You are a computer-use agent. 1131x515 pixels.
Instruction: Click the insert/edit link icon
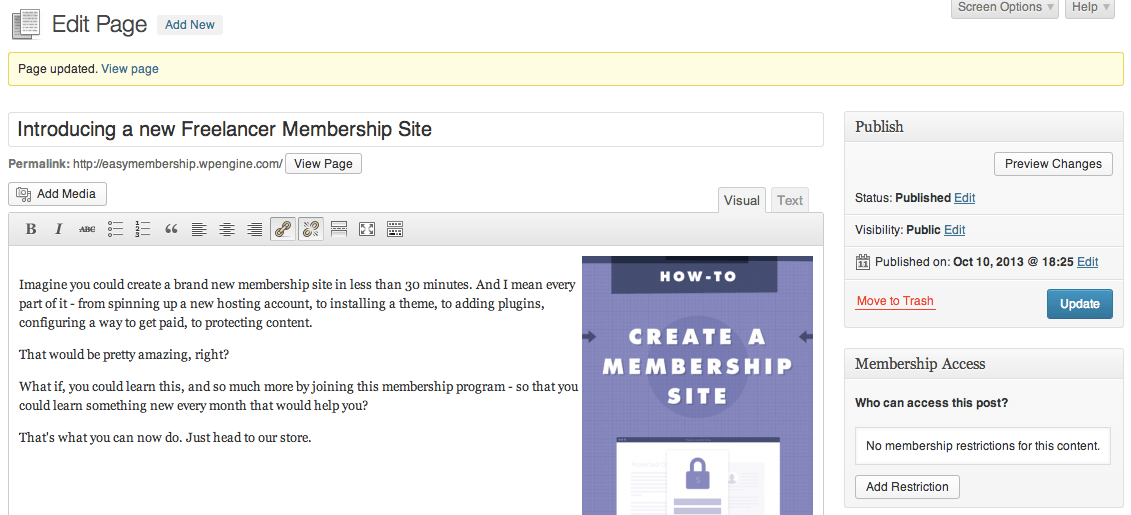pyautogui.click(x=283, y=229)
